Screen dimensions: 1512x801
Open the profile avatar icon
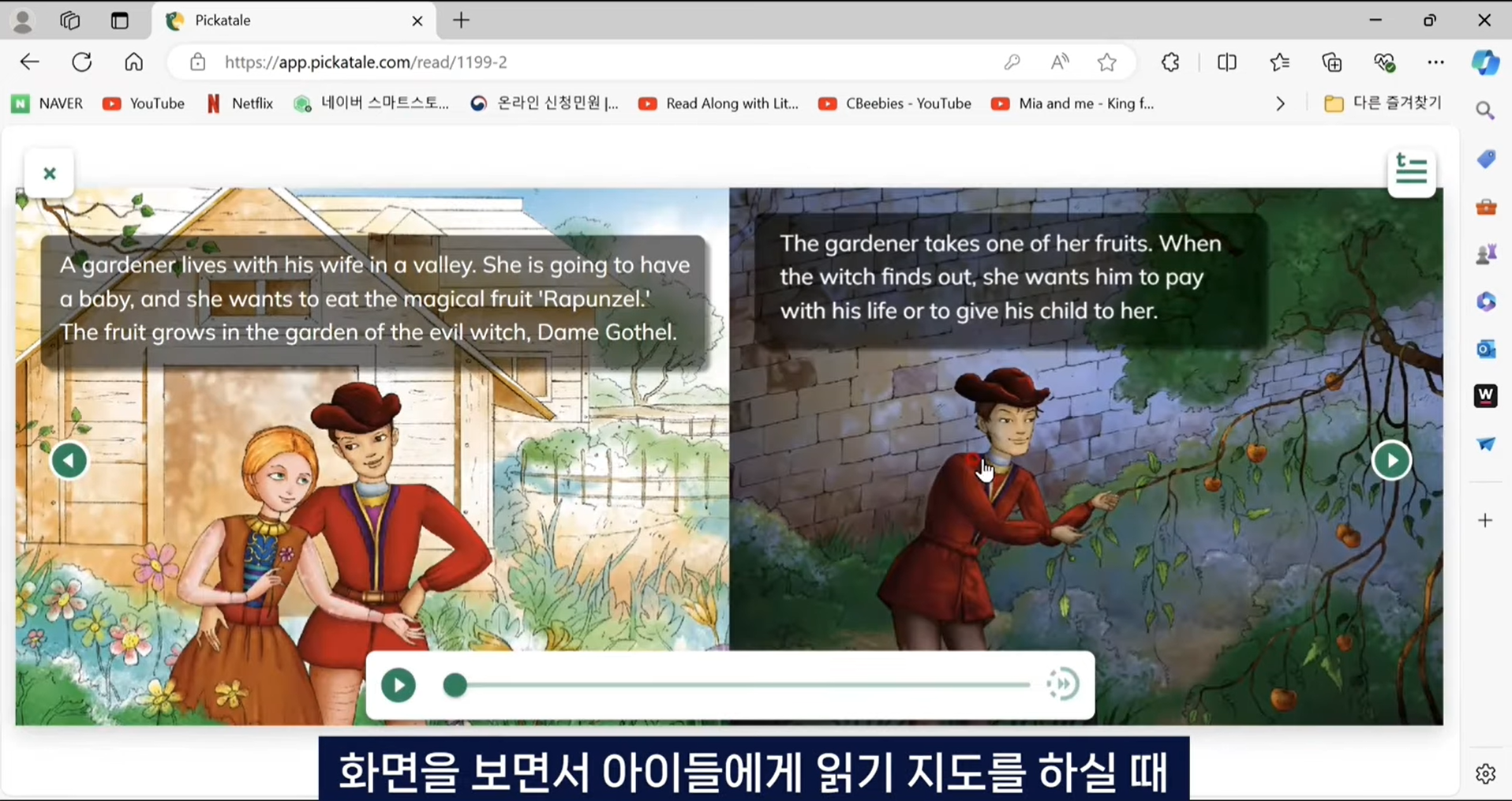pos(23,21)
